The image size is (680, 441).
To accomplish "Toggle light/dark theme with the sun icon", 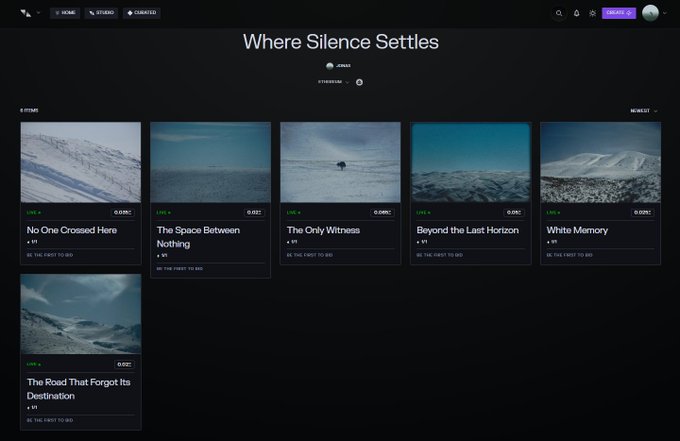I will point(592,13).
